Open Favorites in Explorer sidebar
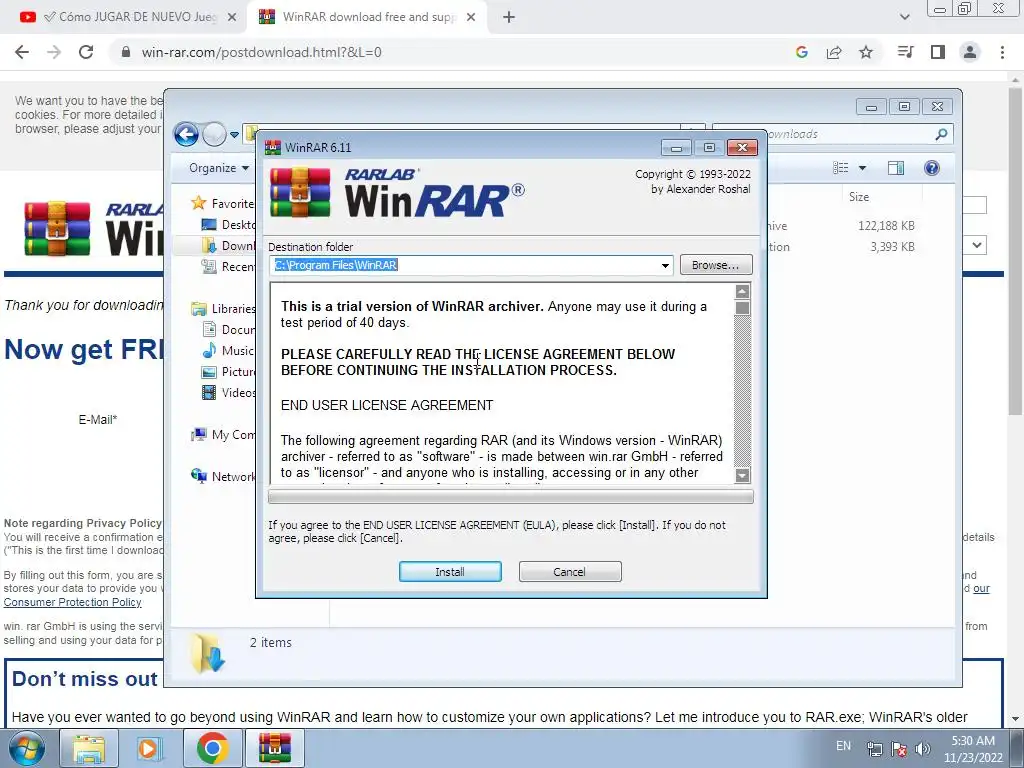This screenshot has width=1024, height=768. (222, 204)
